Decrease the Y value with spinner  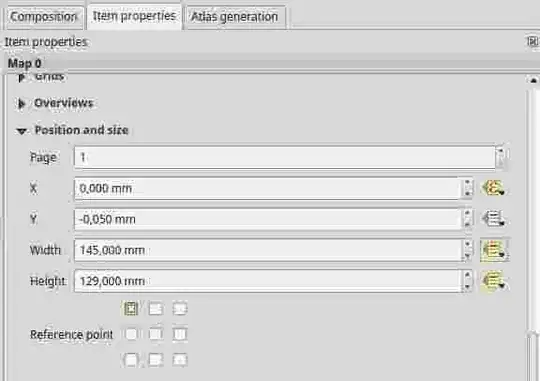coord(467,225)
